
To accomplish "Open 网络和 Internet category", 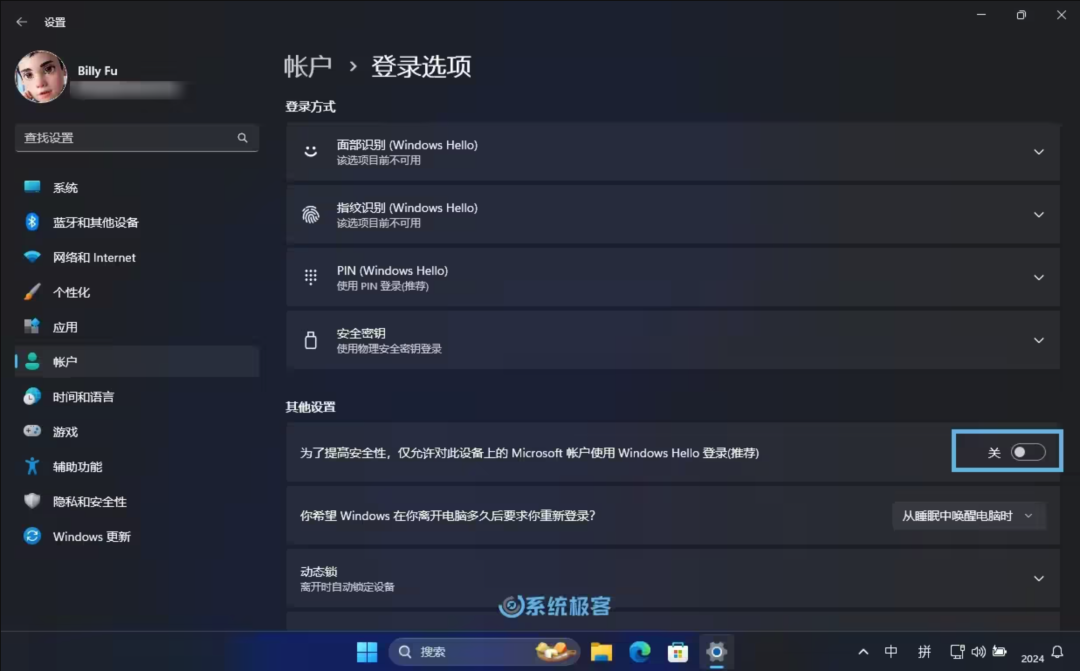I will point(136,257).
